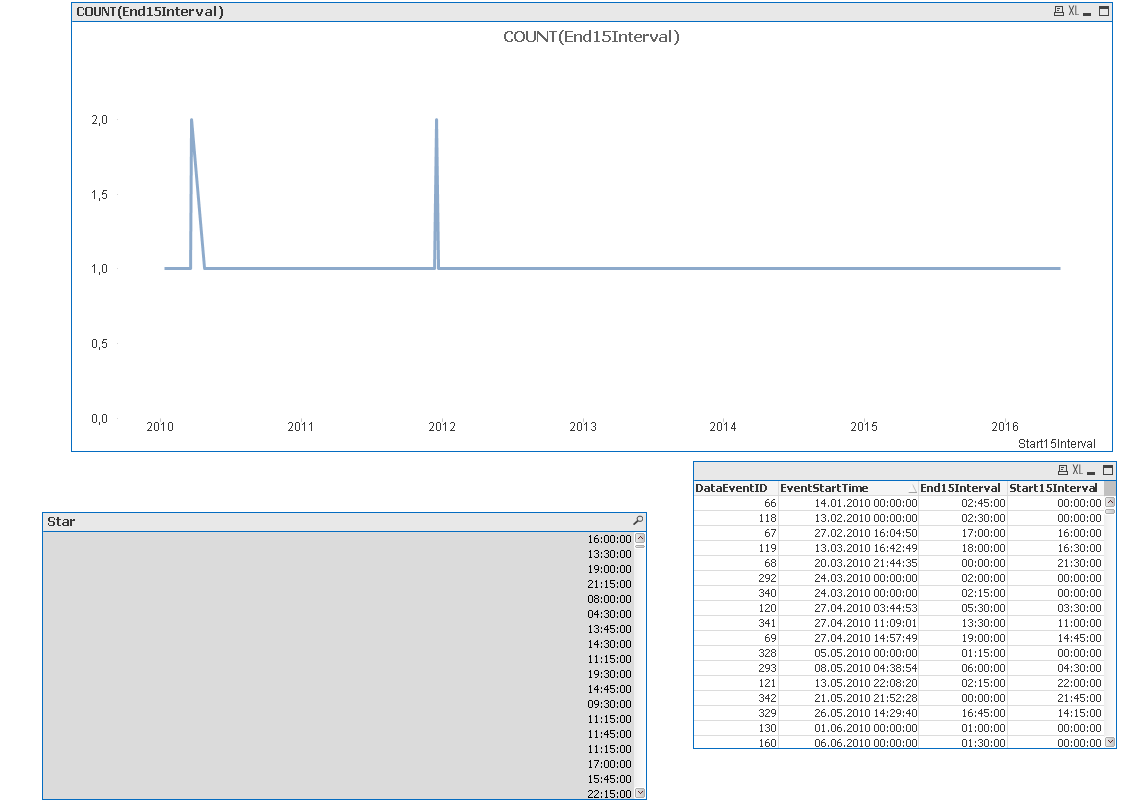Image resolution: width=1122 pixels, height=807 pixels.
Task: Click the Start15Interval axis label
Action: (1056, 444)
